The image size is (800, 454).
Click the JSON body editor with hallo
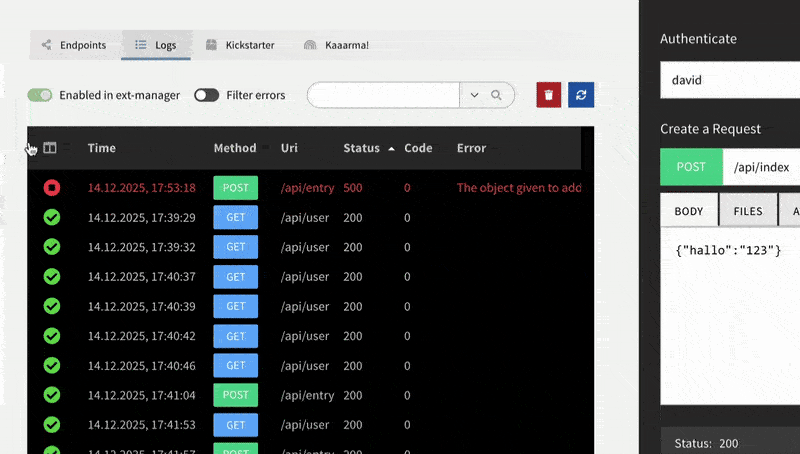point(730,316)
